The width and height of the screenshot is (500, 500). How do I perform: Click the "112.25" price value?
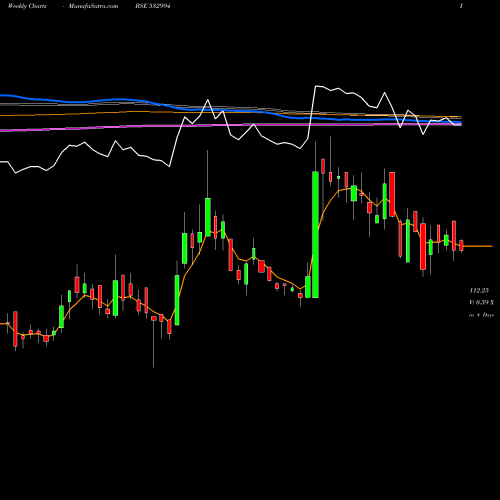click(479, 291)
